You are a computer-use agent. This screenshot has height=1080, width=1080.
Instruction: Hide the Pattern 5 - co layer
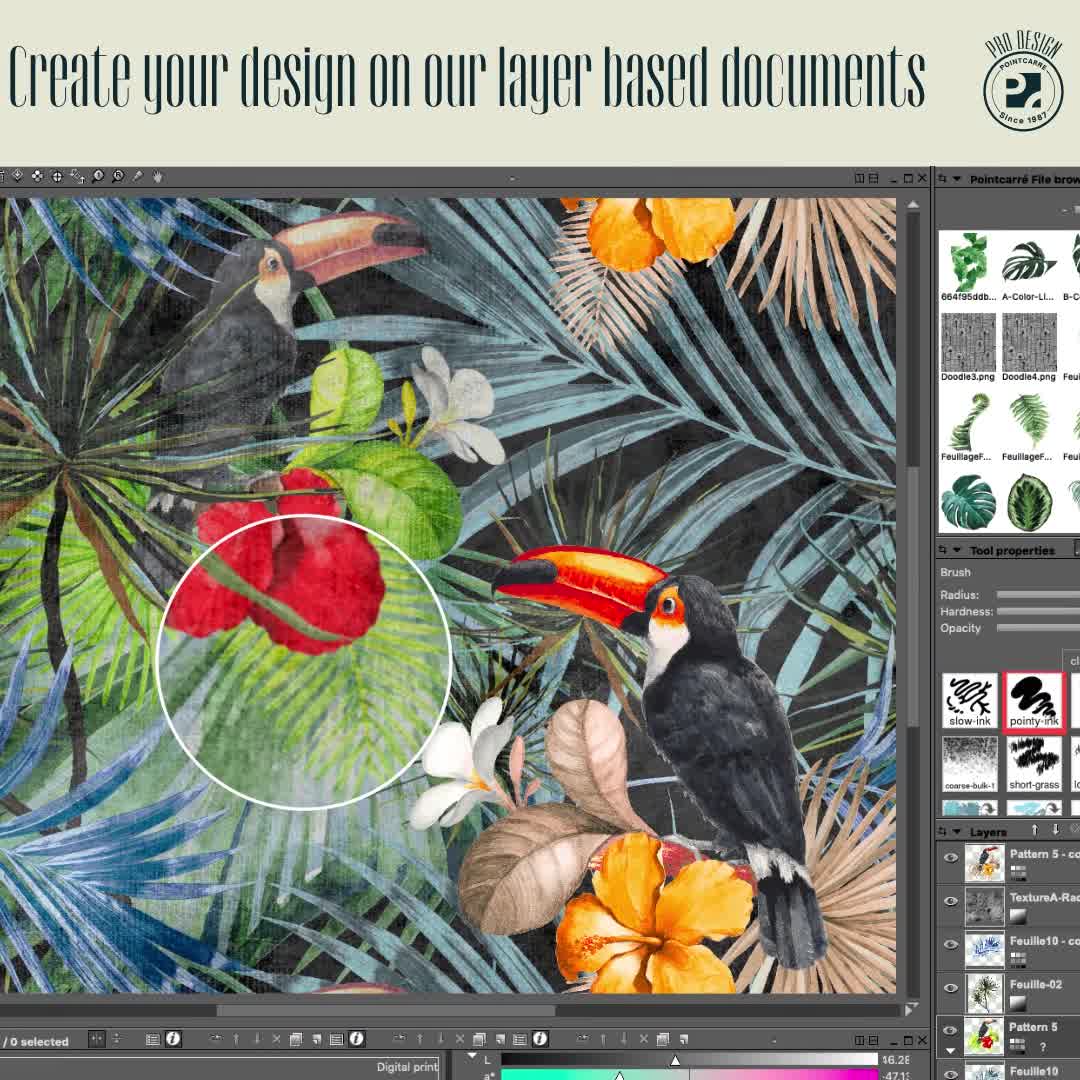[951, 858]
